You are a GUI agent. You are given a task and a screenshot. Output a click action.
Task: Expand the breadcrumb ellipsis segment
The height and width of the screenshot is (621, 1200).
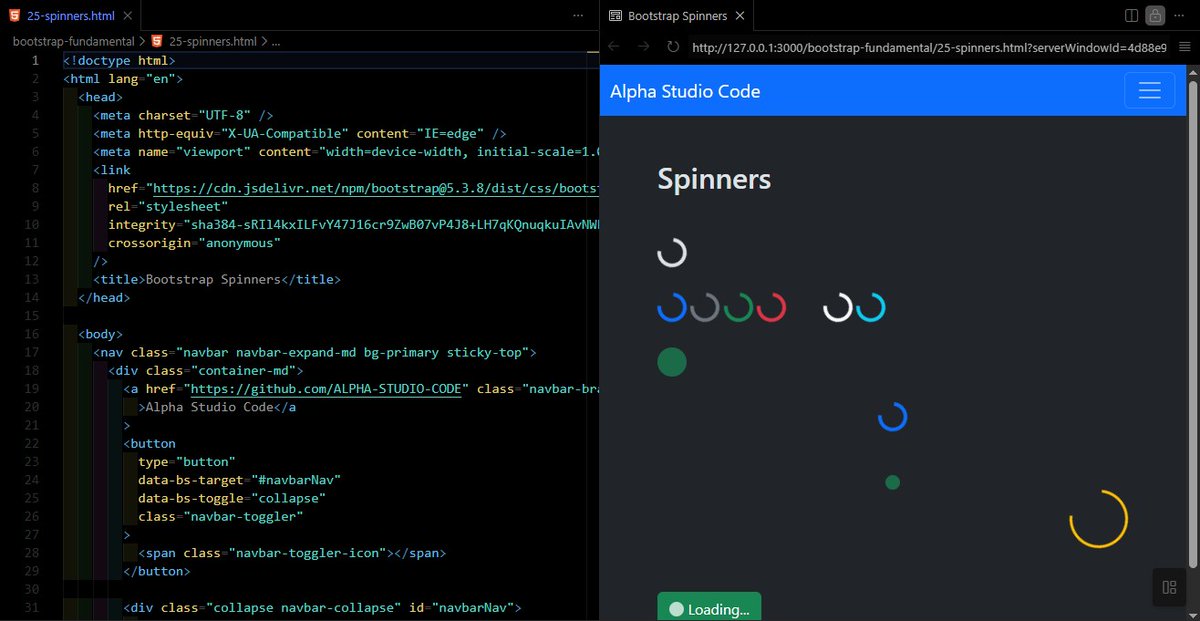276,41
